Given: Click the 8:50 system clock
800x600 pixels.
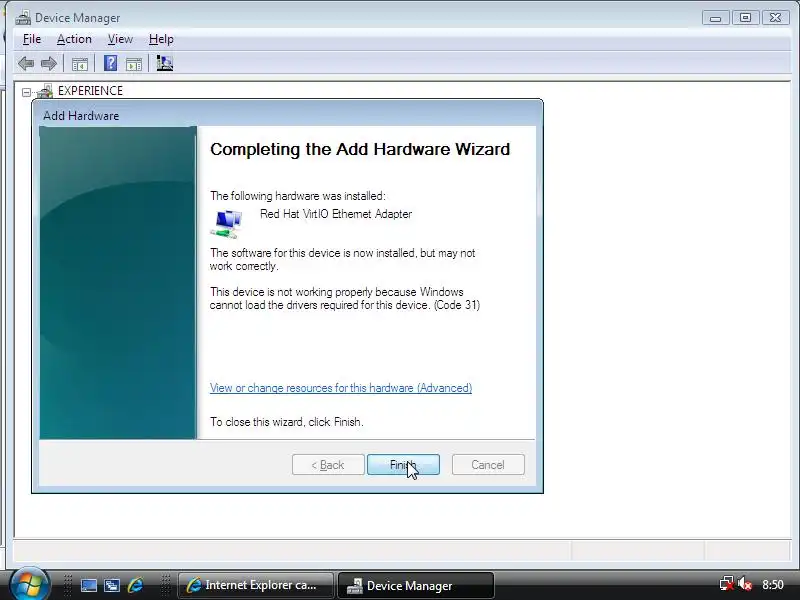Looking at the screenshot, I should click(x=772, y=585).
